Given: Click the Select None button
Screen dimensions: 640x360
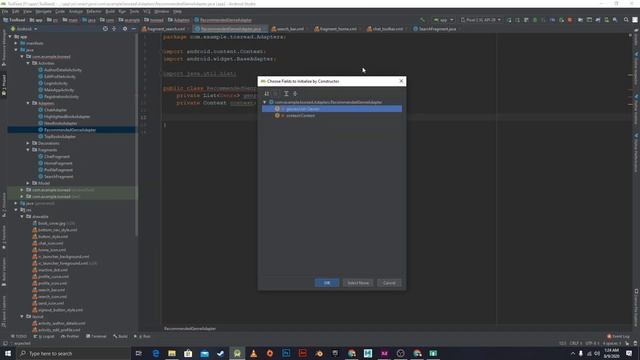Looking at the screenshot, I should [358, 283].
